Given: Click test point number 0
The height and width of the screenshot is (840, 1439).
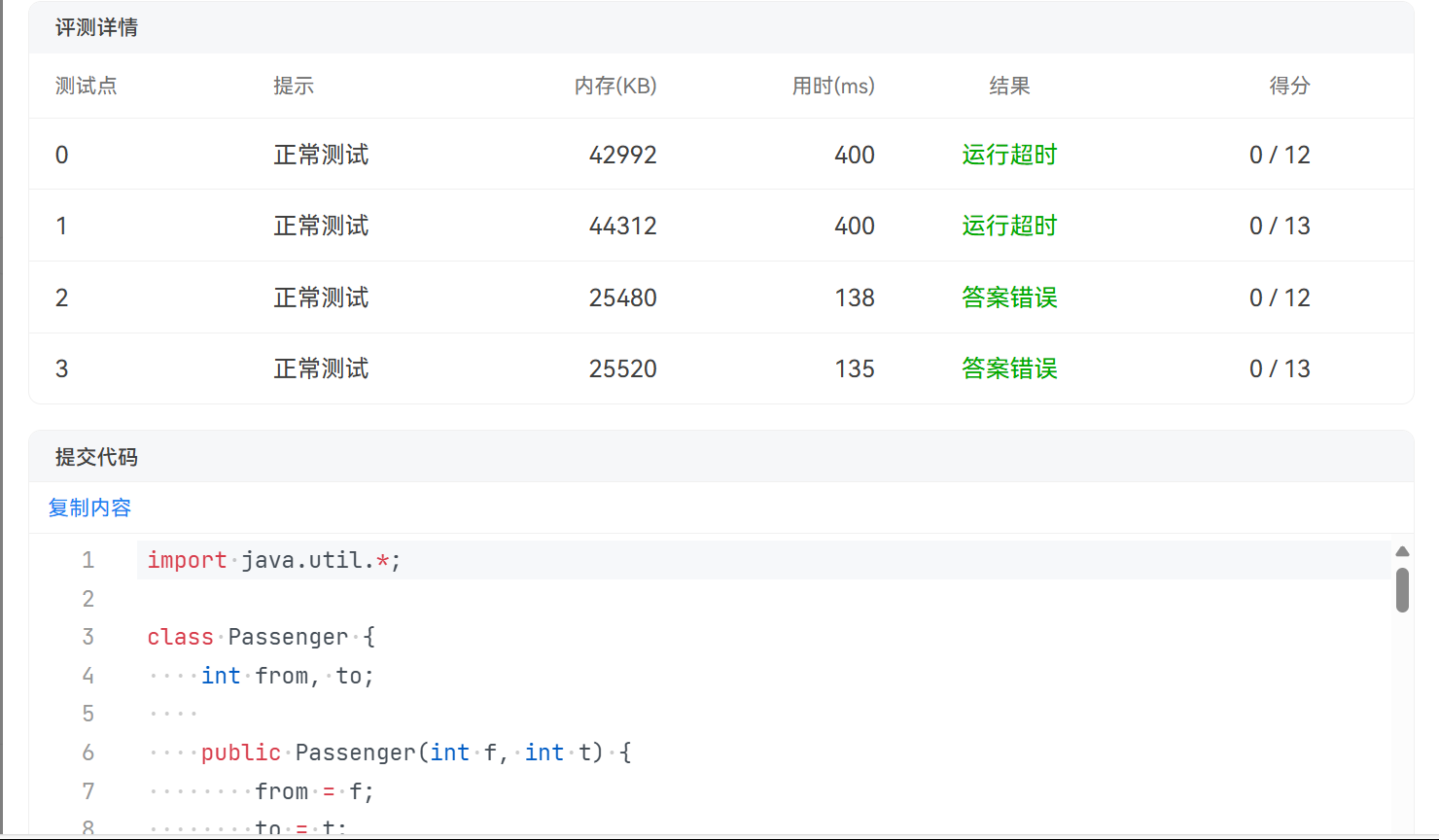Looking at the screenshot, I should pyautogui.click(x=61, y=155).
